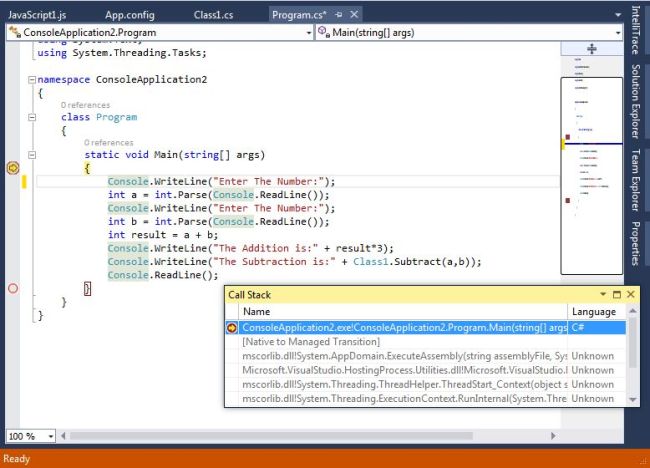This screenshot has height=468, width=650.
Task: Click in the int result = a + b line
Action: click(x=162, y=235)
